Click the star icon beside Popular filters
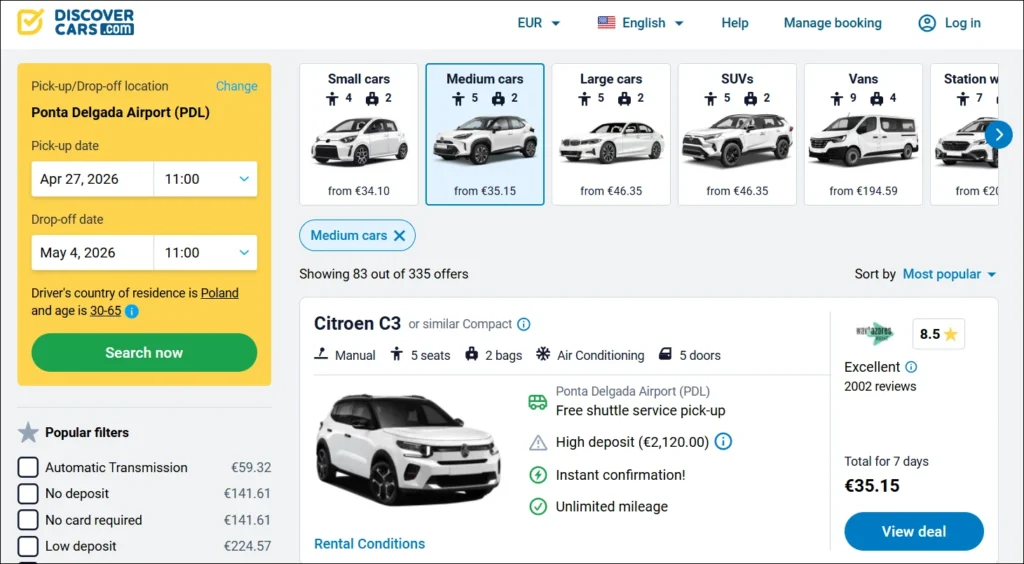This screenshot has width=1024, height=564. [28, 432]
